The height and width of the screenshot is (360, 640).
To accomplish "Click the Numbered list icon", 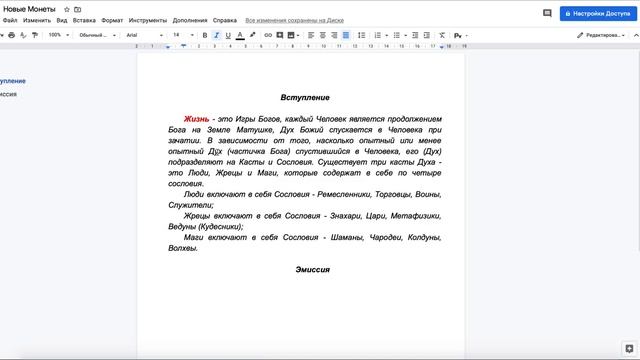I will [x=378, y=36].
